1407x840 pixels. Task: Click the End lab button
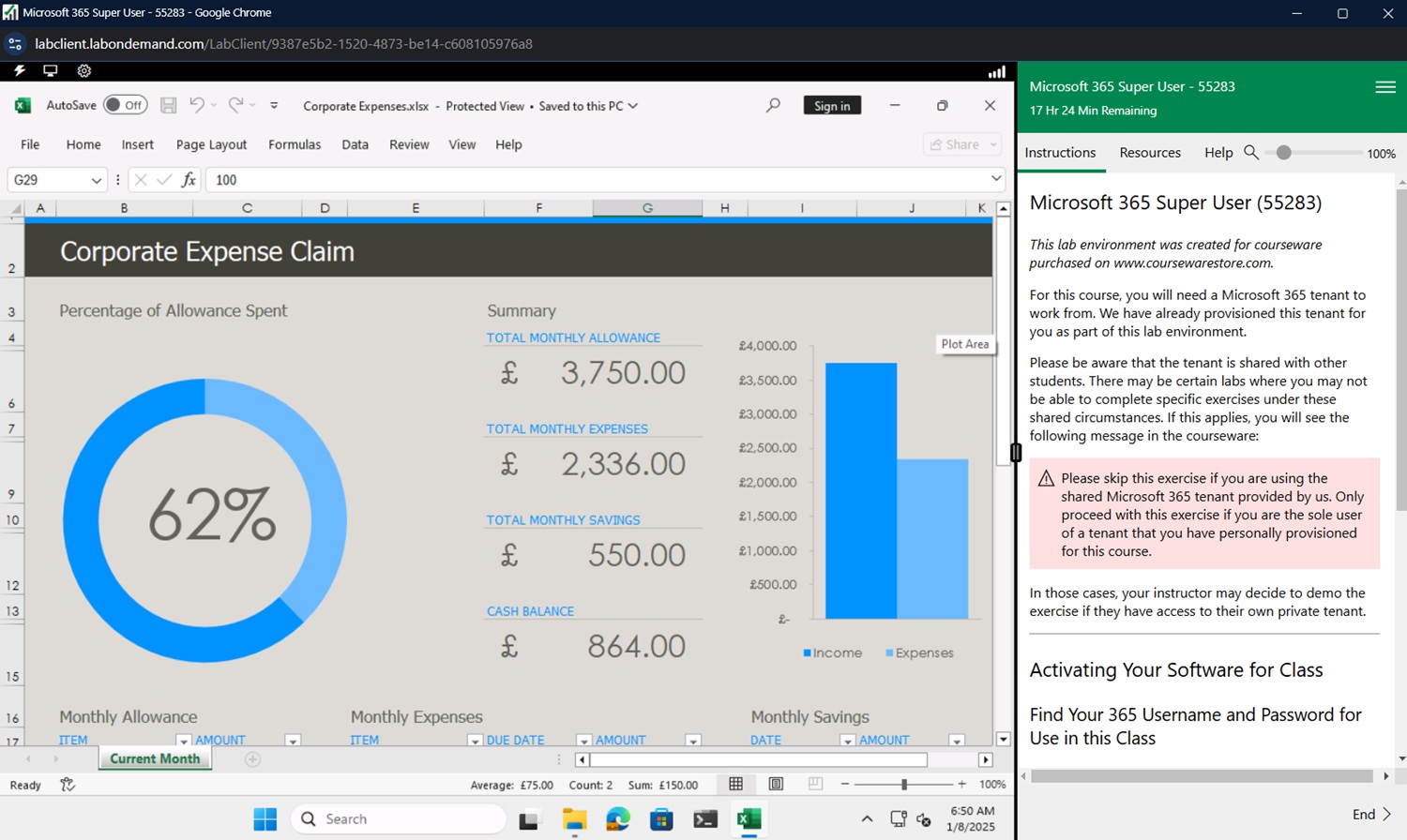coord(1371,814)
